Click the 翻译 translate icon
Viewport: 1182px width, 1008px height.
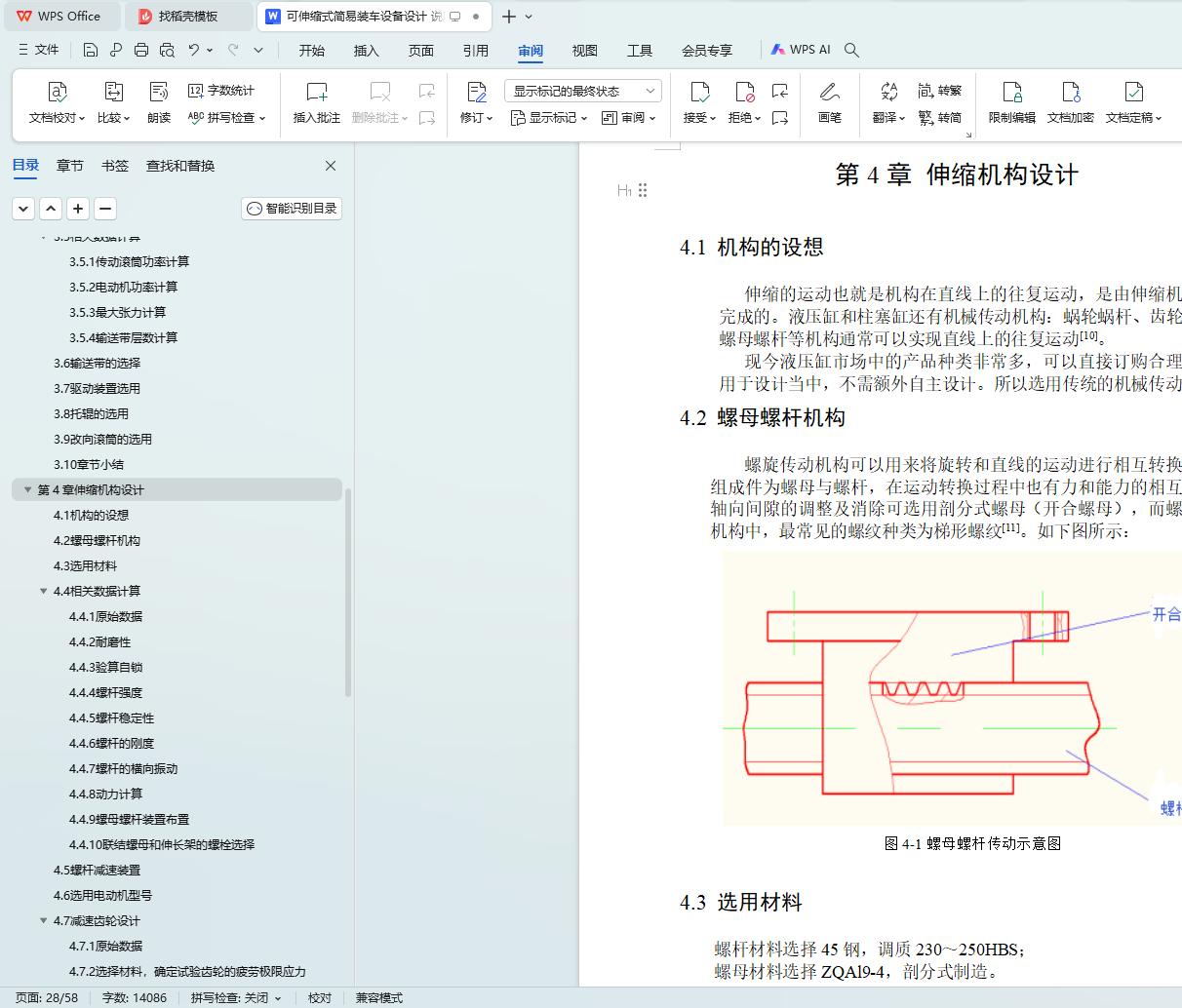coord(888,92)
